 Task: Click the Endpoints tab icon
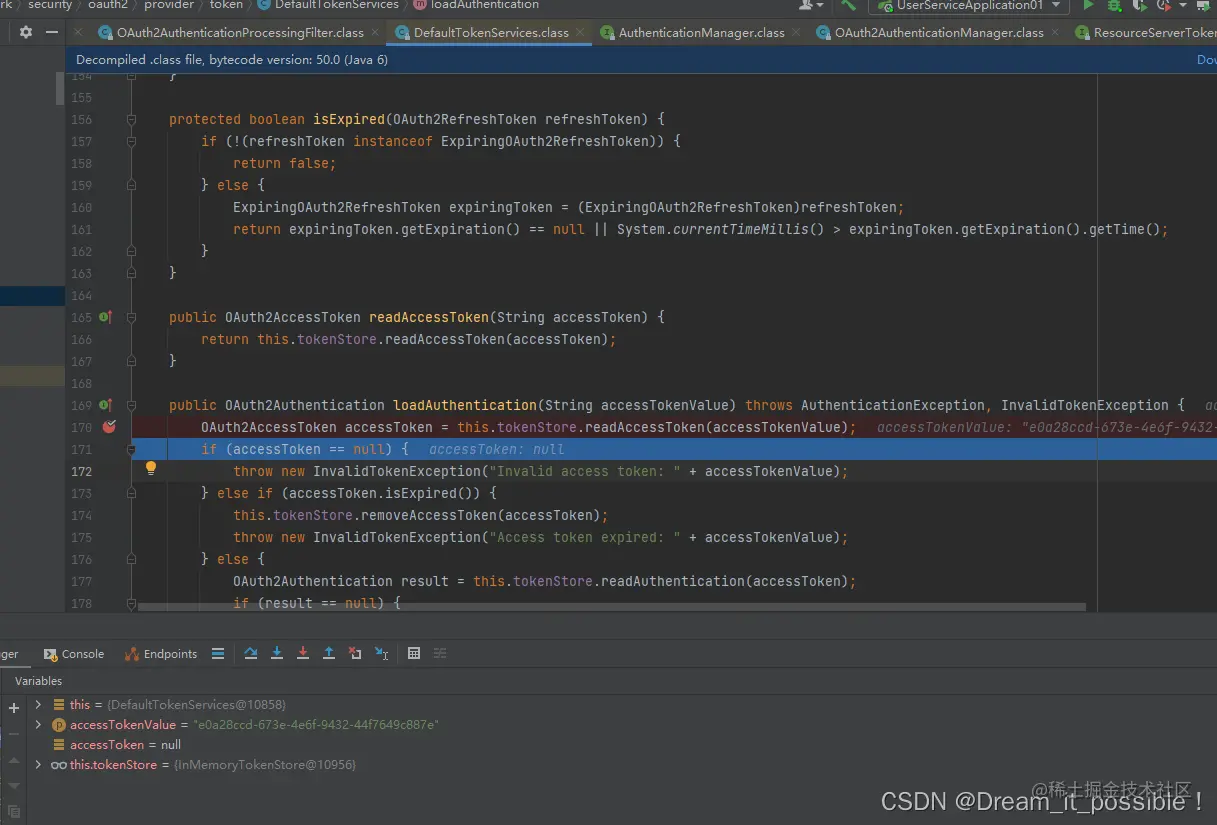click(x=132, y=654)
